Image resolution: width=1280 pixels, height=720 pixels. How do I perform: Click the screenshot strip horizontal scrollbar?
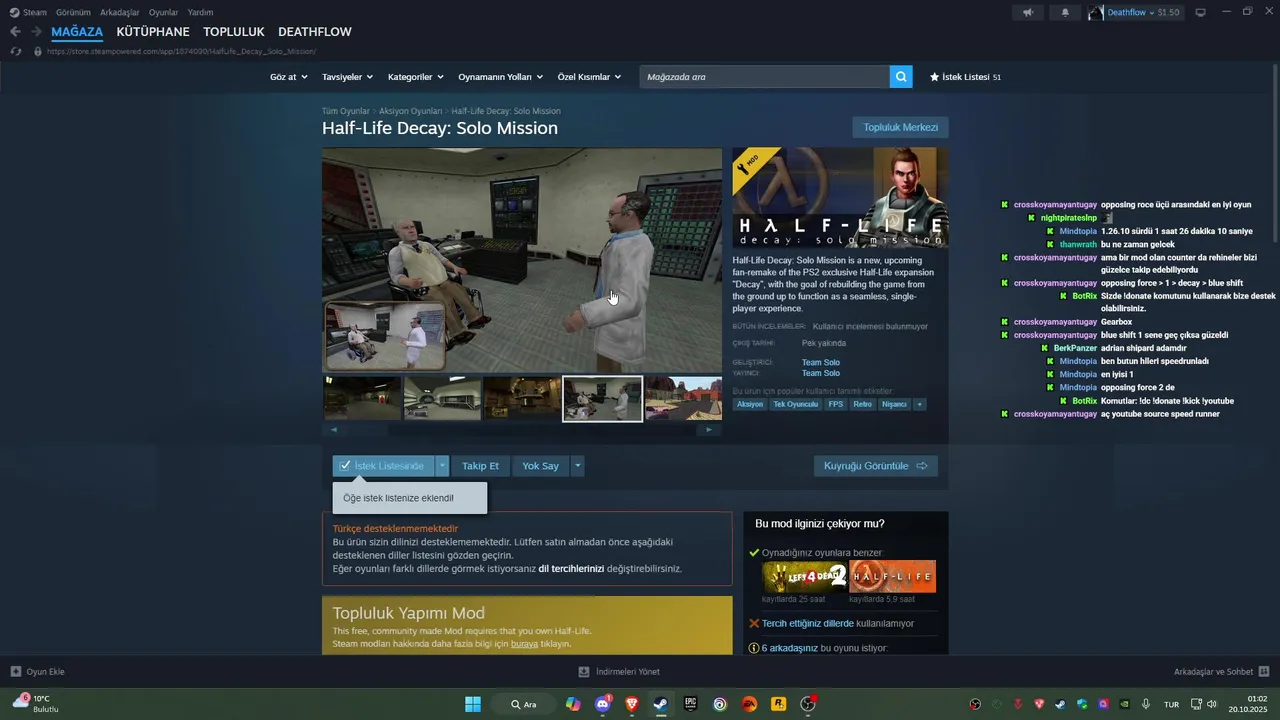(x=521, y=429)
